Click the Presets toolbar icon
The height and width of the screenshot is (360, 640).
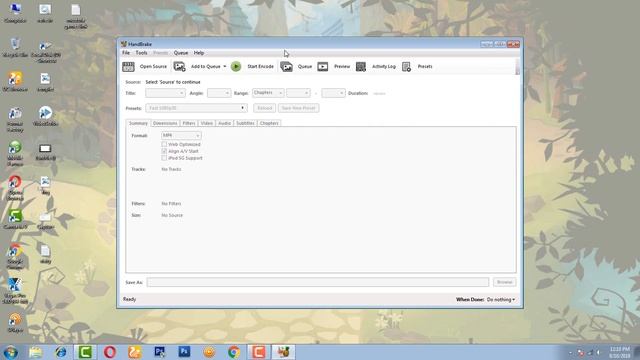point(406,67)
